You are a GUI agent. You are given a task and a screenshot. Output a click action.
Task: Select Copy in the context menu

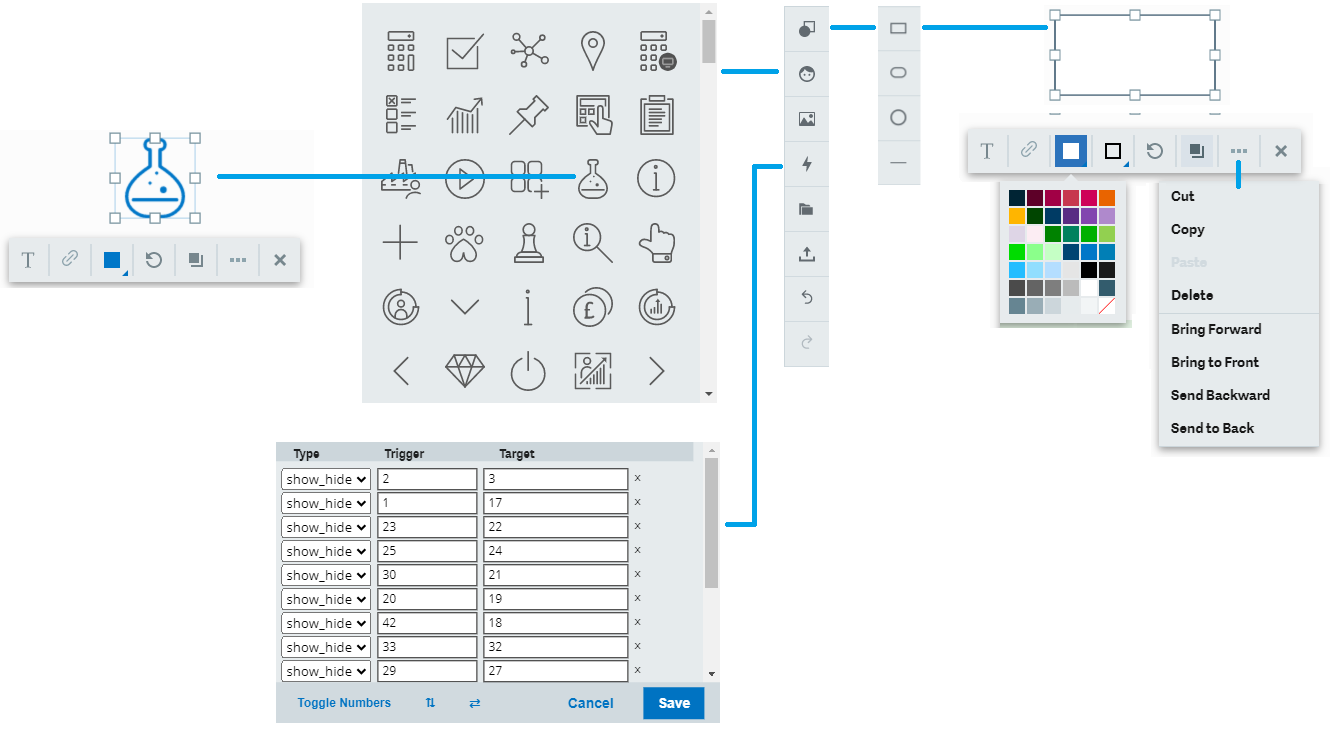pyautogui.click(x=1187, y=229)
